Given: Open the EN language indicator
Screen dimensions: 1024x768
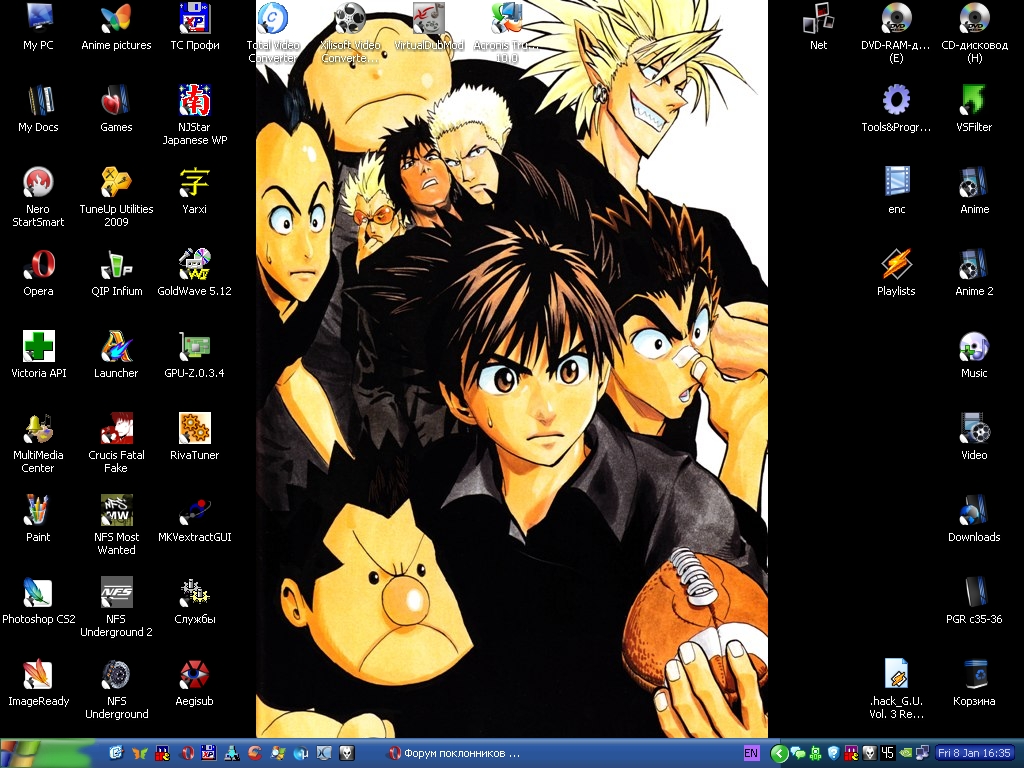Looking at the screenshot, I should [751, 754].
